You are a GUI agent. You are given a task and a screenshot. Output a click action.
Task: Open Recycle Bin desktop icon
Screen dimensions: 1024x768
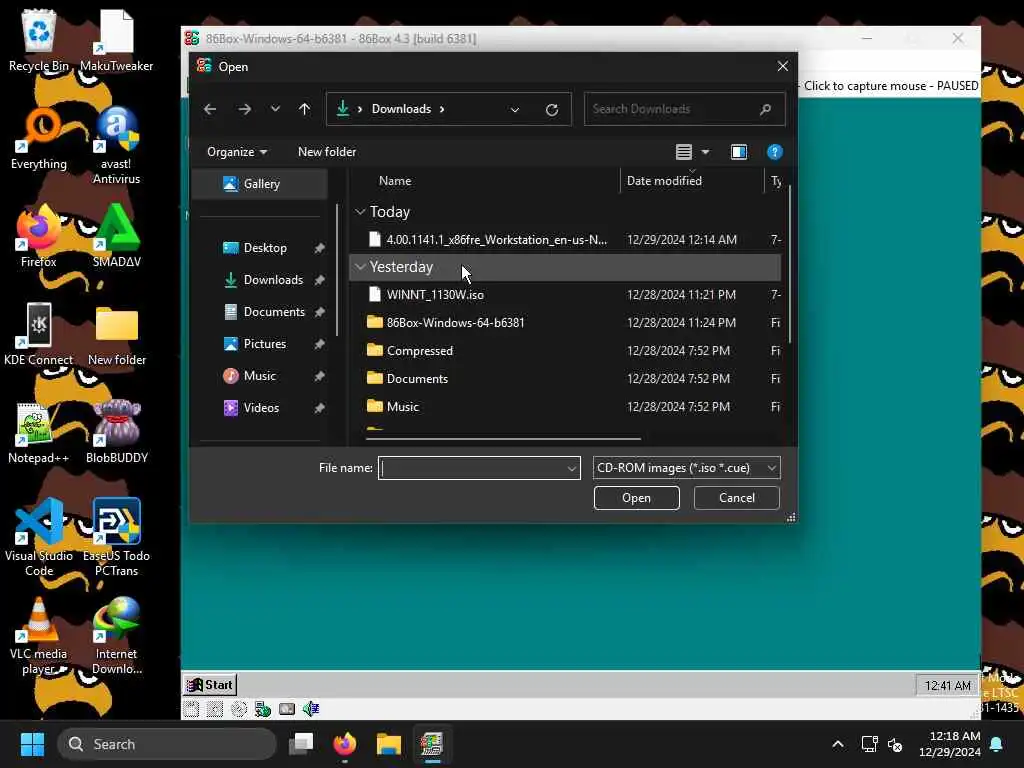click(x=39, y=40)
